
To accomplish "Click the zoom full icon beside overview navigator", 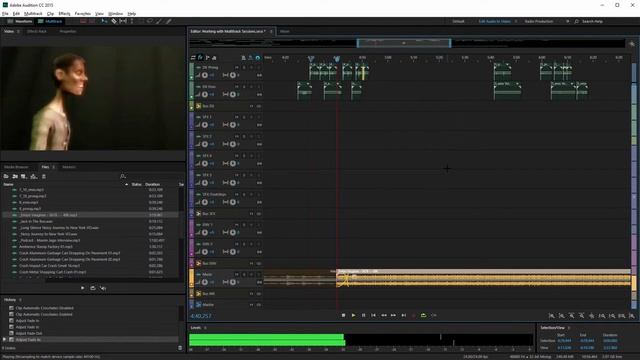I will click(632, 44).
